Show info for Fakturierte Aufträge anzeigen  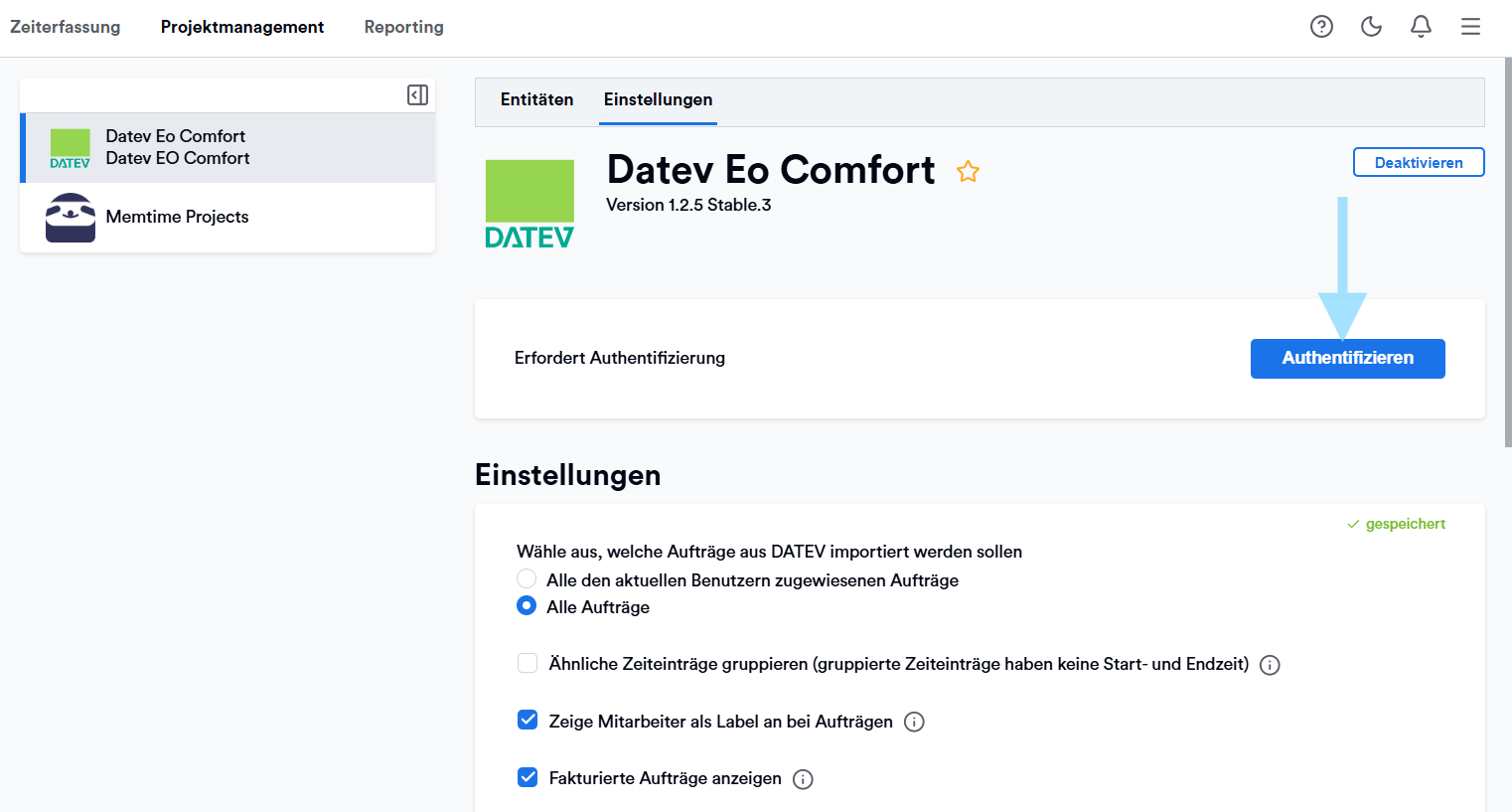click(803, 779)
